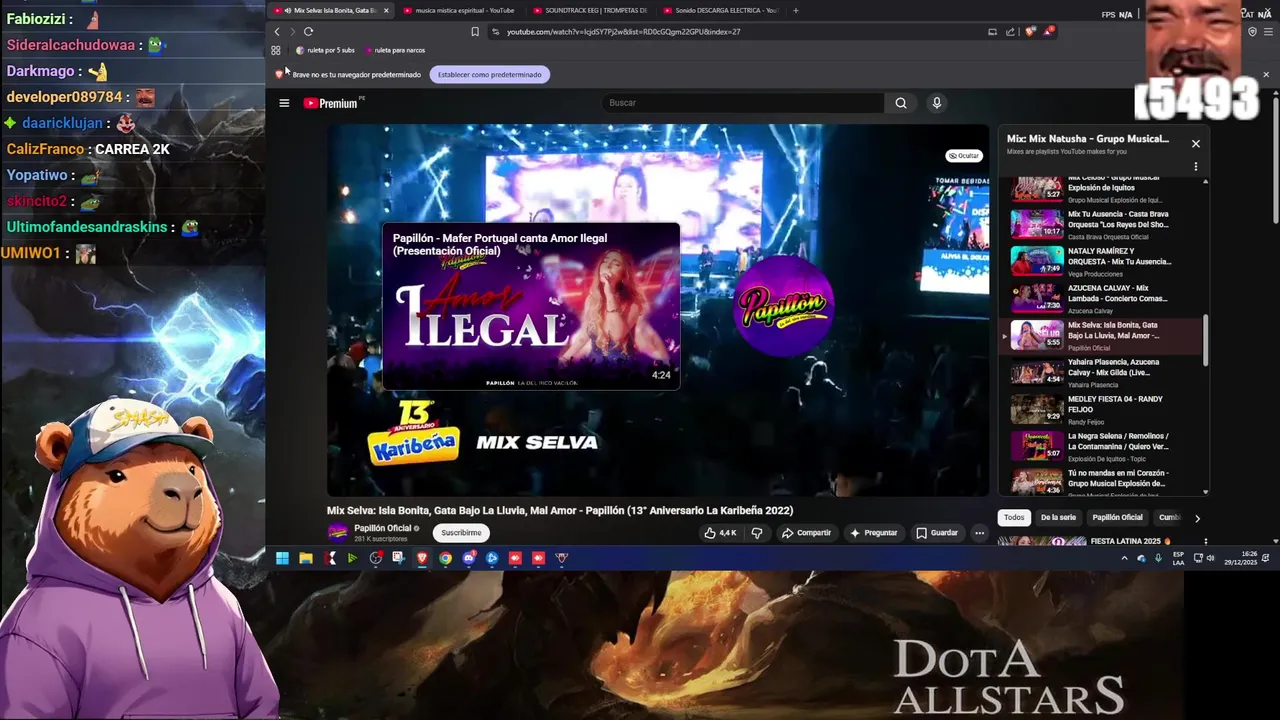Play NATALY RAMÍREZ Y ORQUESTA playlist item

tap(1100, 261)
